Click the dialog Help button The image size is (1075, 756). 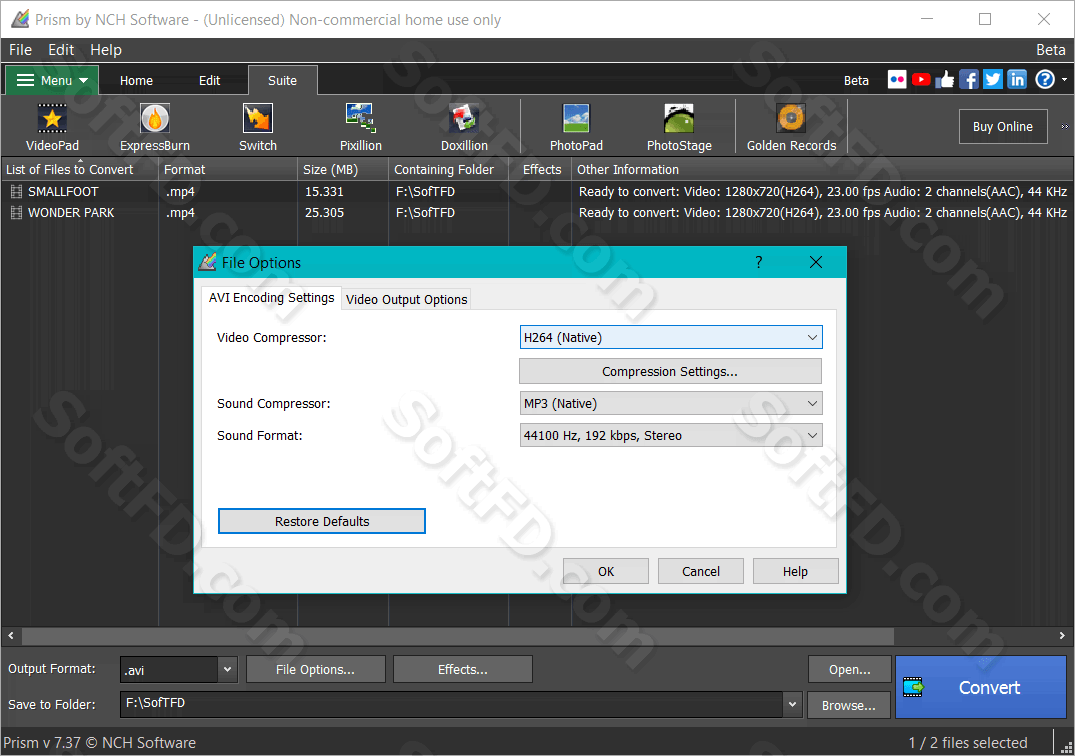pos(795,571)
